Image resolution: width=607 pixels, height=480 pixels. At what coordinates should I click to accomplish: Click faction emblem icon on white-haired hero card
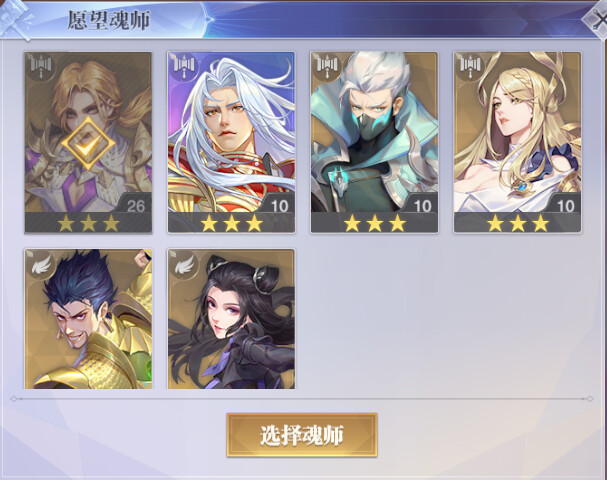click(x=184, y=67)
